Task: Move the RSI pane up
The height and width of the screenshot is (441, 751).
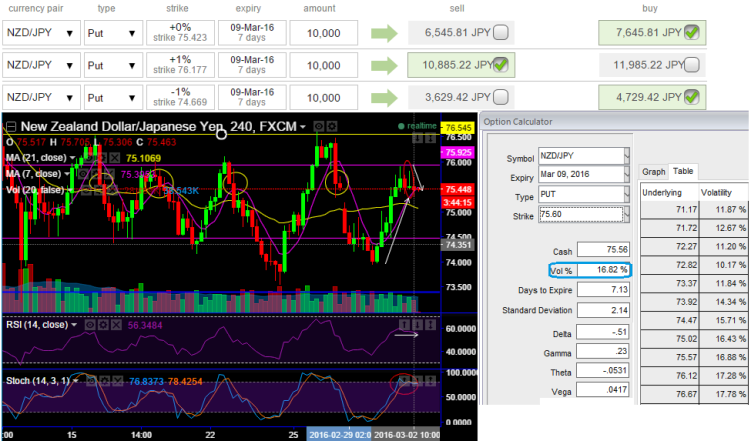Action: point(404,325)
